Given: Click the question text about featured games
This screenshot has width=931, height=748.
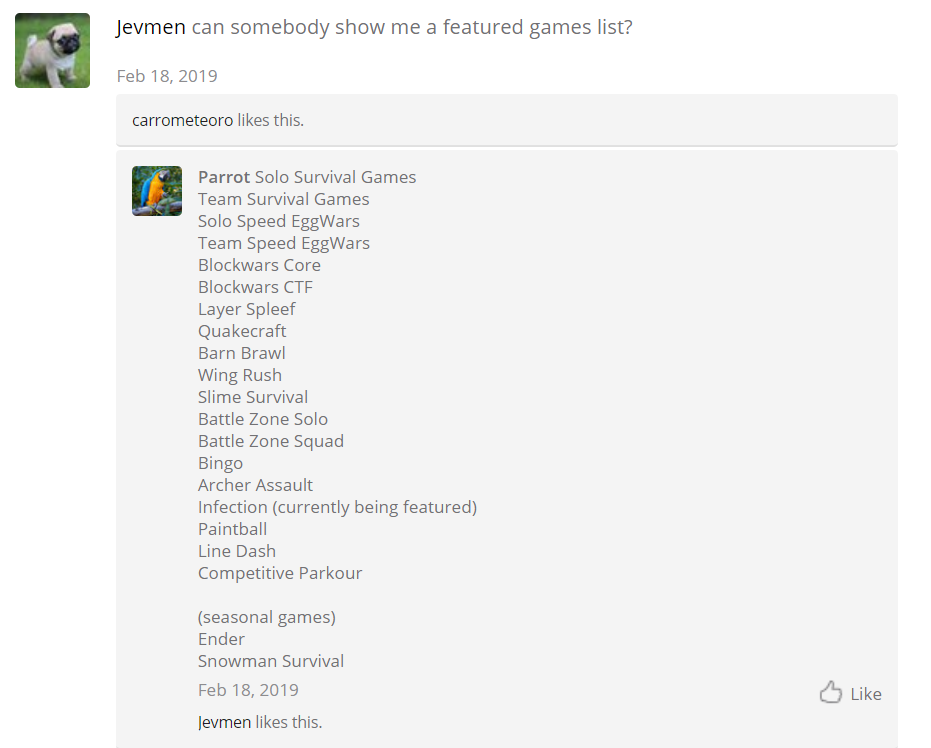Looking at the screenshot, I should click(412, 27).
